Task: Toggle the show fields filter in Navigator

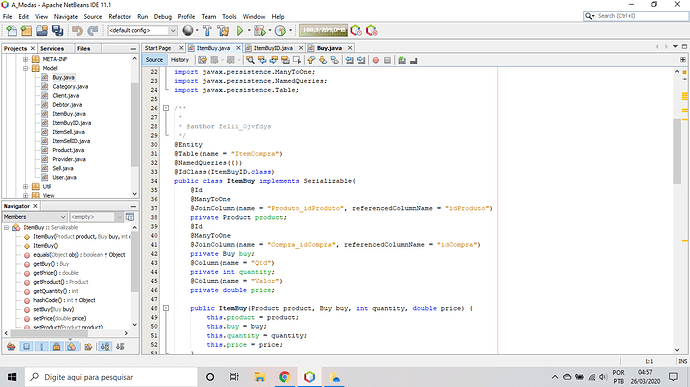Action: coord(26,347)
